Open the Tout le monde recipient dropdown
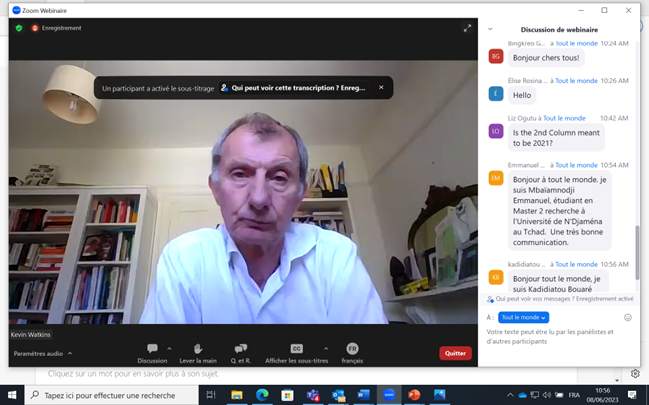This screenshot has width=649, height=405. pos(523,317)
